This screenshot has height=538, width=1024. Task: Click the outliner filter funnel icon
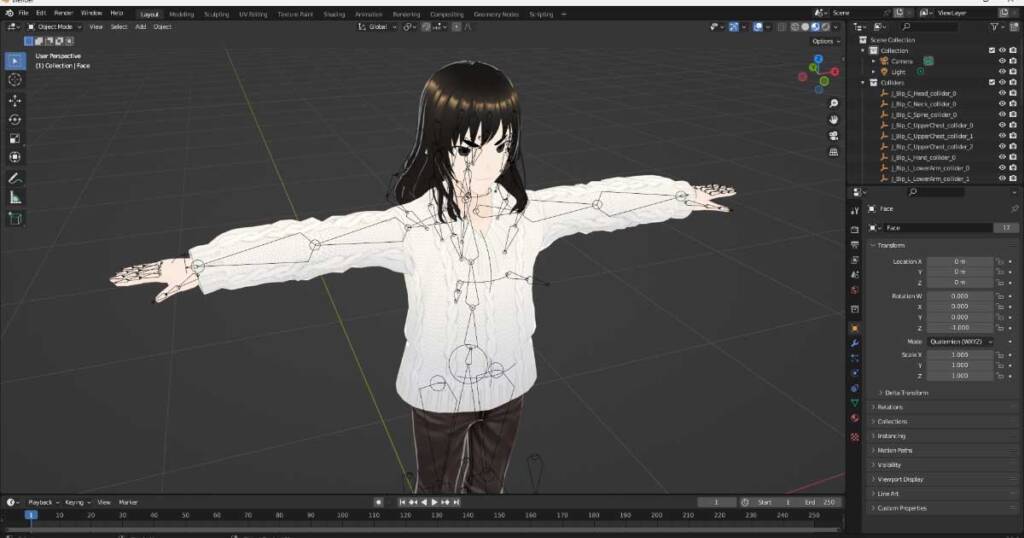pos(994,27)
